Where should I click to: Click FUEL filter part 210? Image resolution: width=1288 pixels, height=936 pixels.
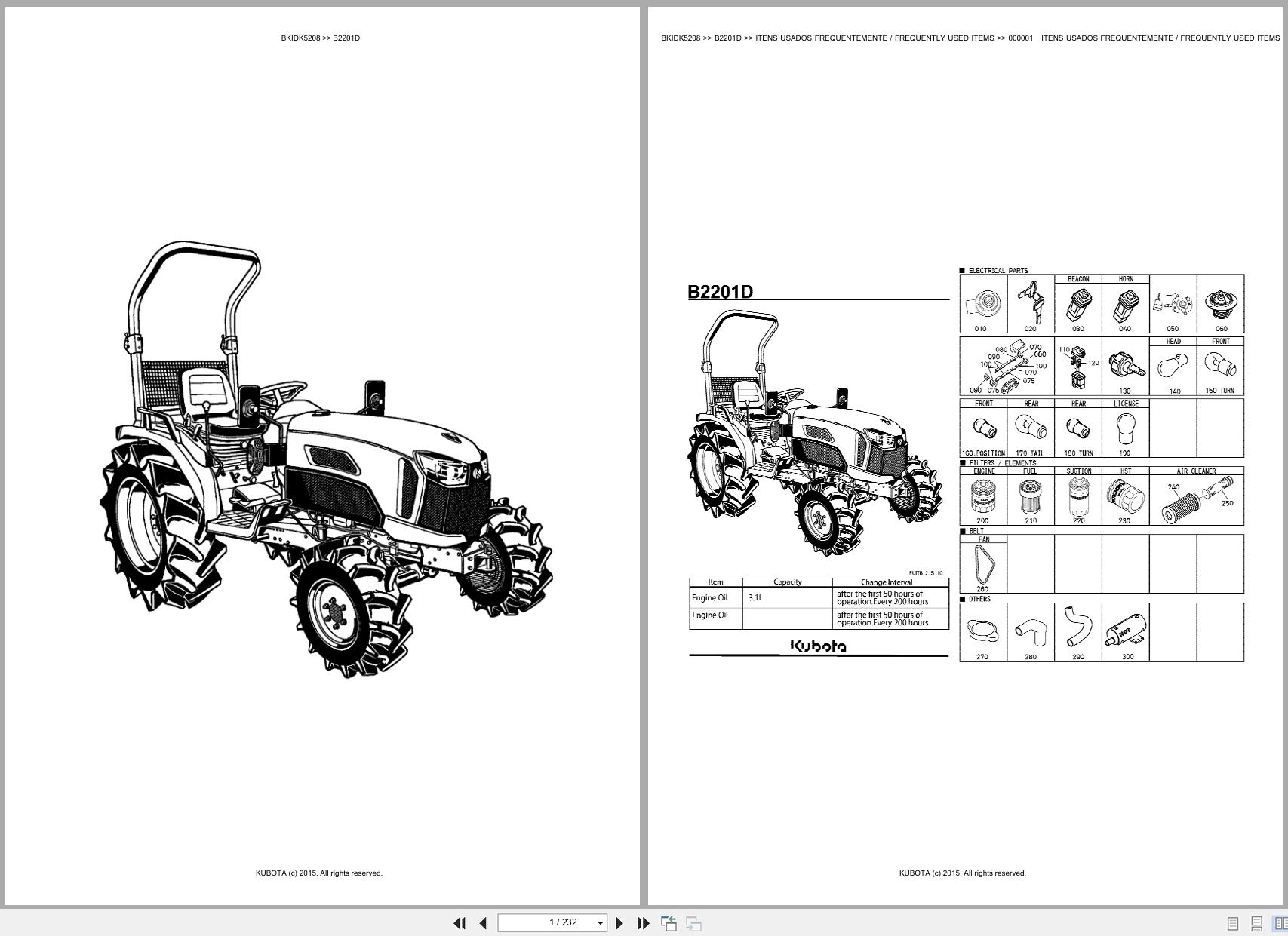tap(1030, 496)
